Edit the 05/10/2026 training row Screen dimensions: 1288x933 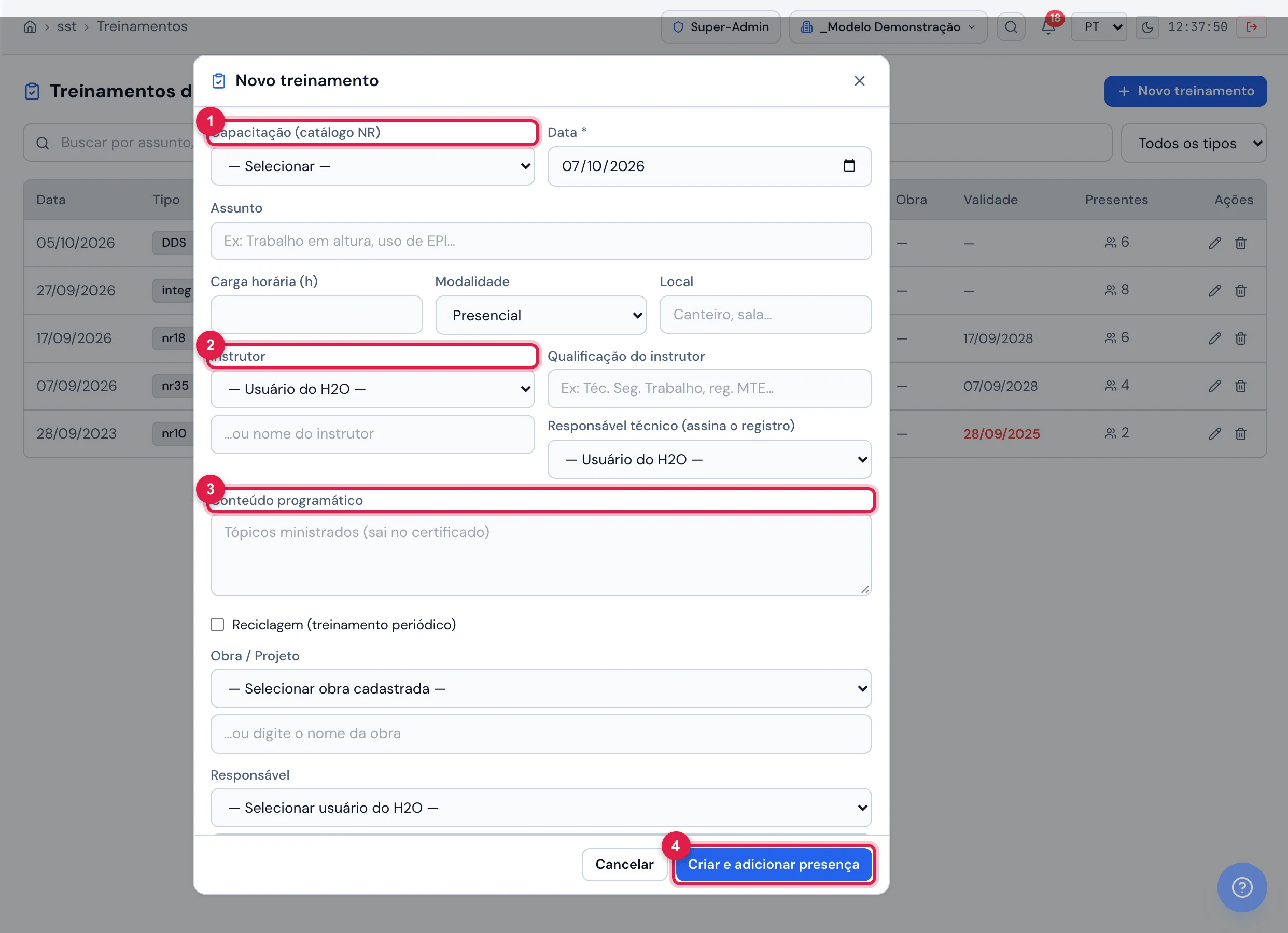tap(1214, 243)
